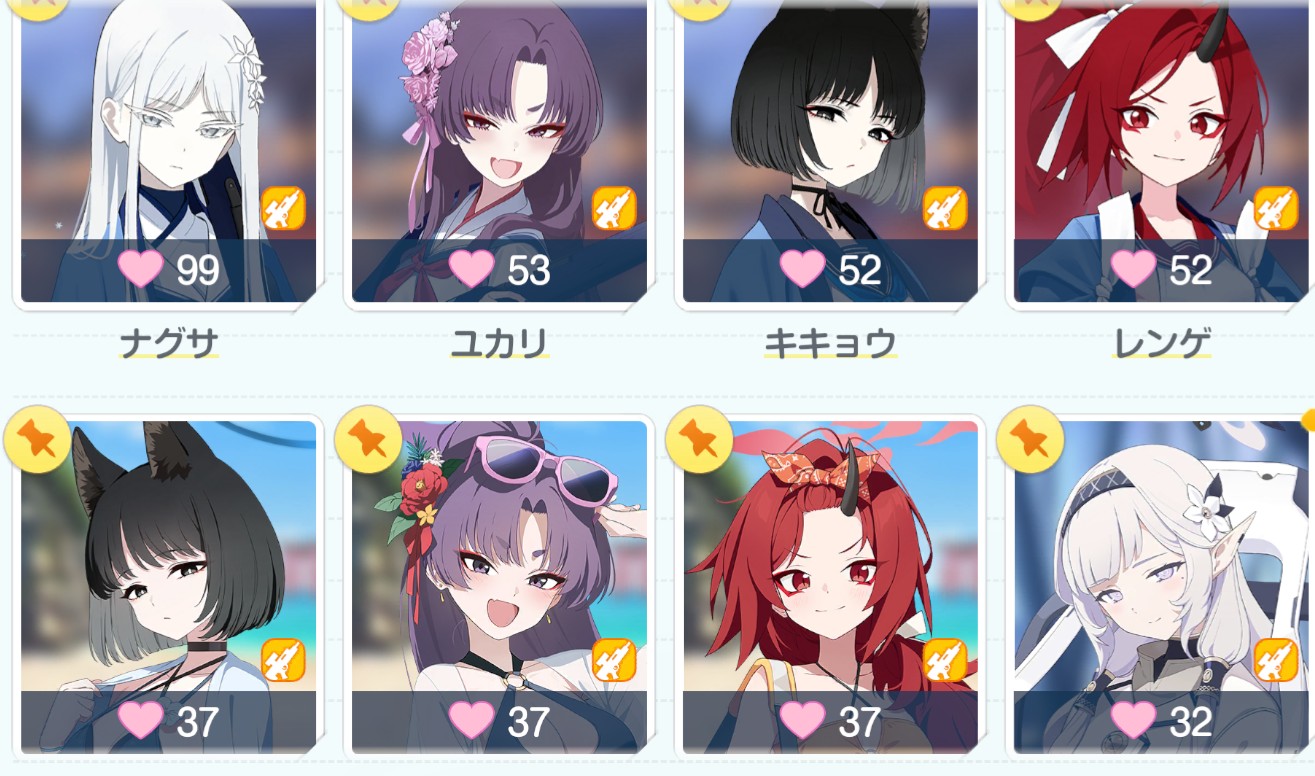The height and width of the screenshot is (776, 1315).
Task: Open the ナグサ character name label
Action: [x=168, y=344]
